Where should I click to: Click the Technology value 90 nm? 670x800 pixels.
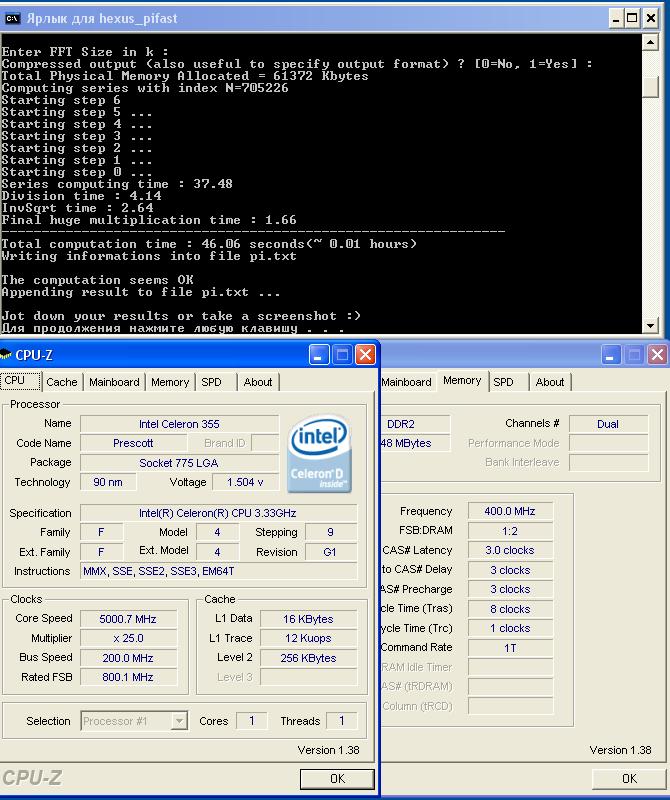click(x=108, y=482)
